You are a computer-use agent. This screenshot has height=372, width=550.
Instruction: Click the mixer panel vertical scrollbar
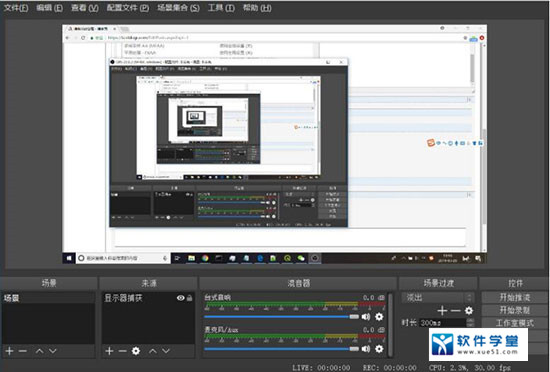pyautogui.click(x=390, y=324)
